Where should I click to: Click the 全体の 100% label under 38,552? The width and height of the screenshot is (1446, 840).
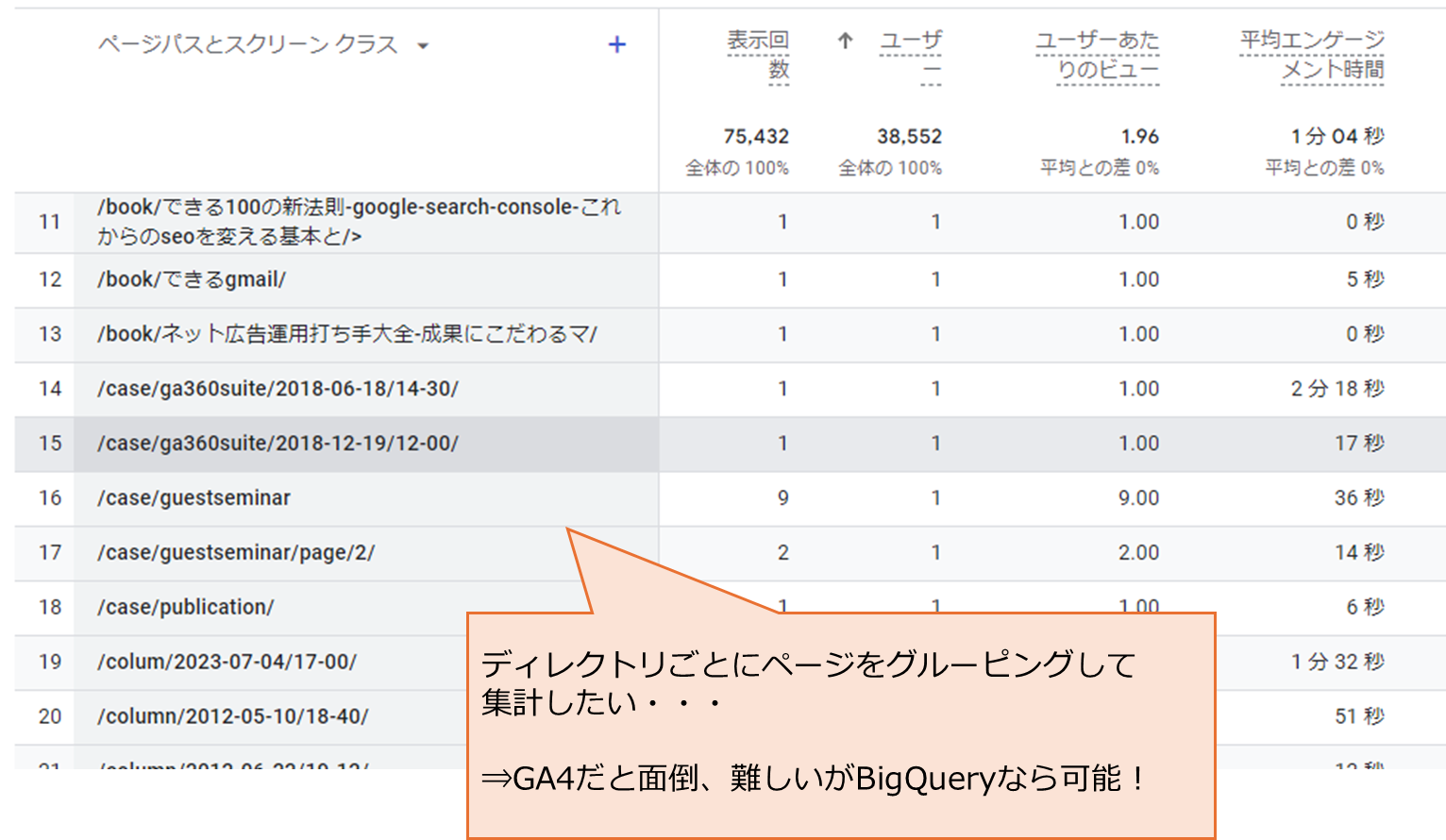(890, 168)
